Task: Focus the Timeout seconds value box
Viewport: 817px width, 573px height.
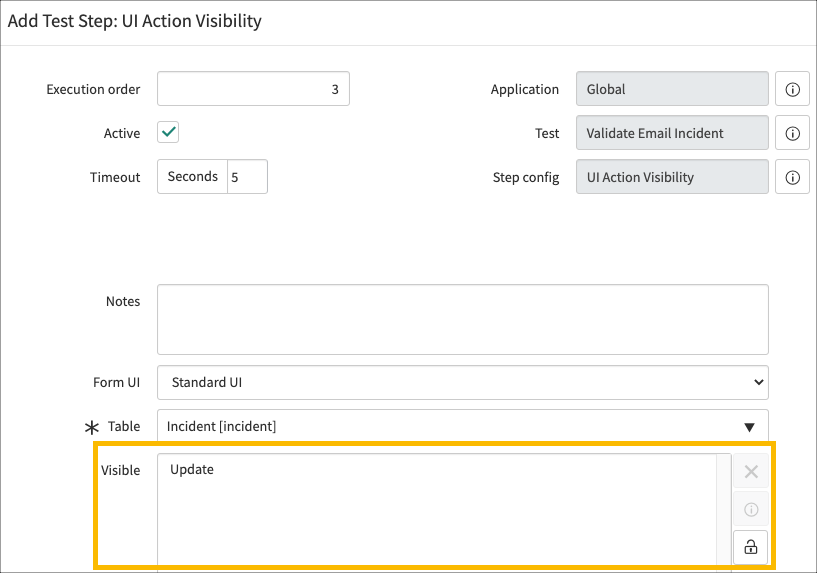Action: coord(247,177)
